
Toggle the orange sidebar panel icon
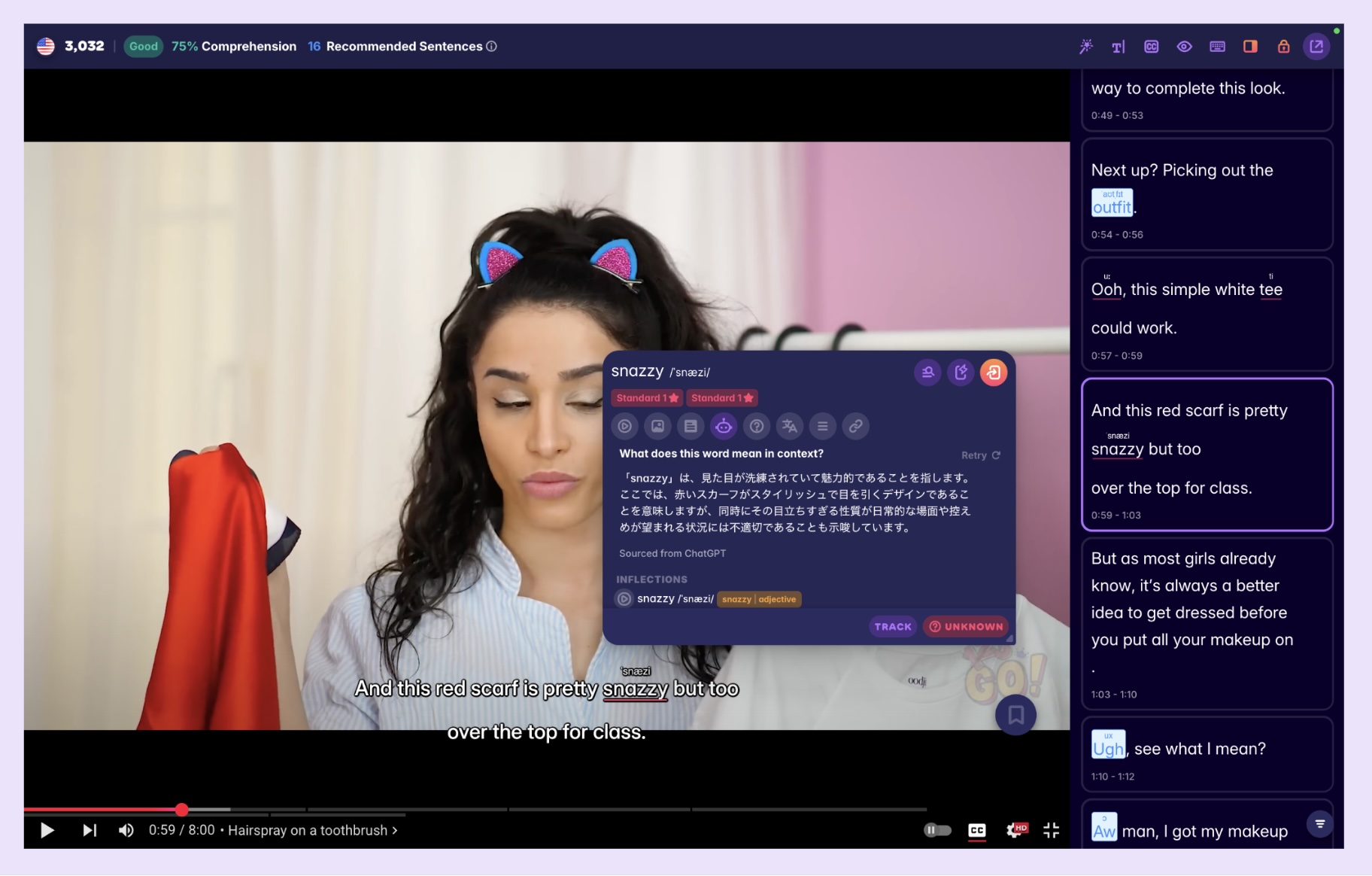point(1250,47)
